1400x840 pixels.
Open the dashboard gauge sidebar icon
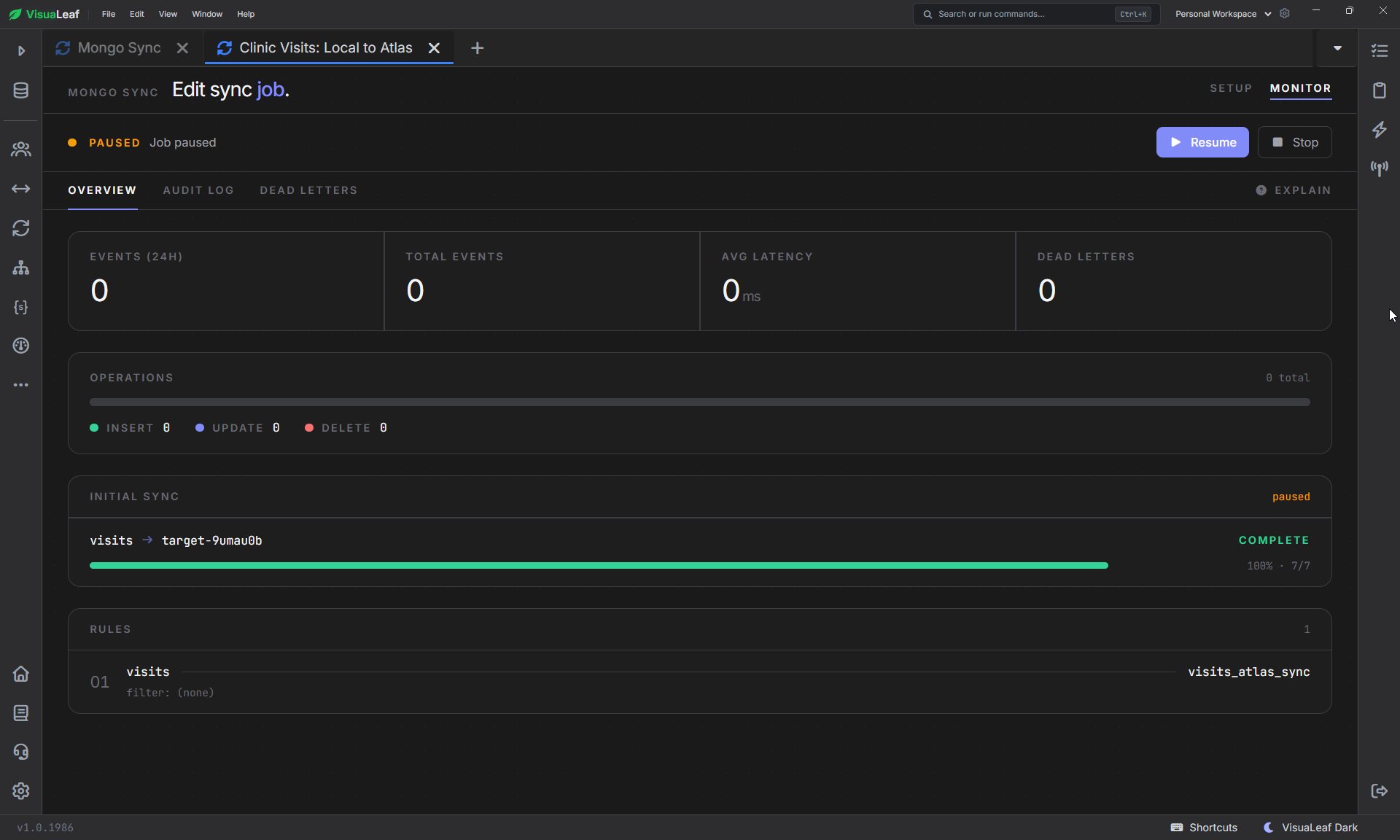(21, 346)
